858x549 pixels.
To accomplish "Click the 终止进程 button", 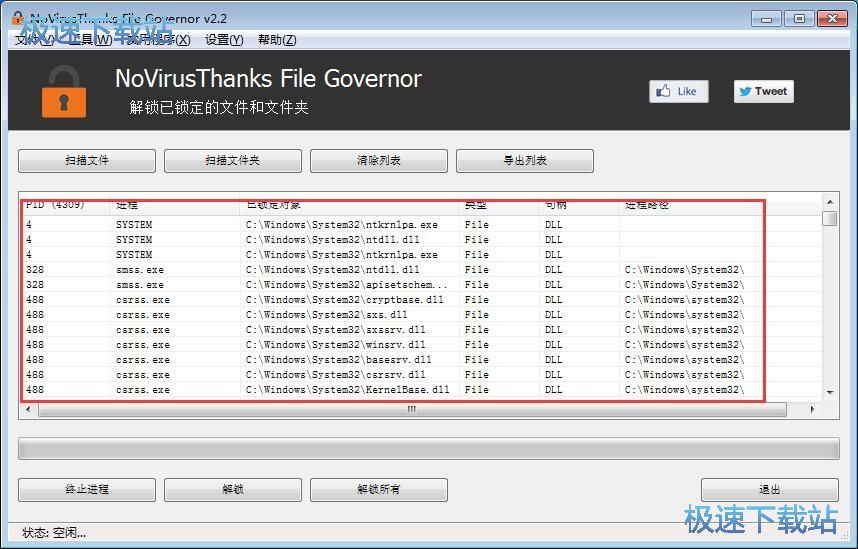I will coord(87,490).
